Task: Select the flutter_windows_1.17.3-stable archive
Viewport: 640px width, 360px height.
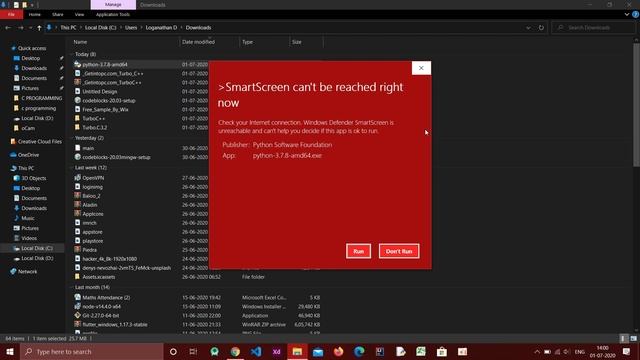Action: pyautogui.click(x=115, y=324)
